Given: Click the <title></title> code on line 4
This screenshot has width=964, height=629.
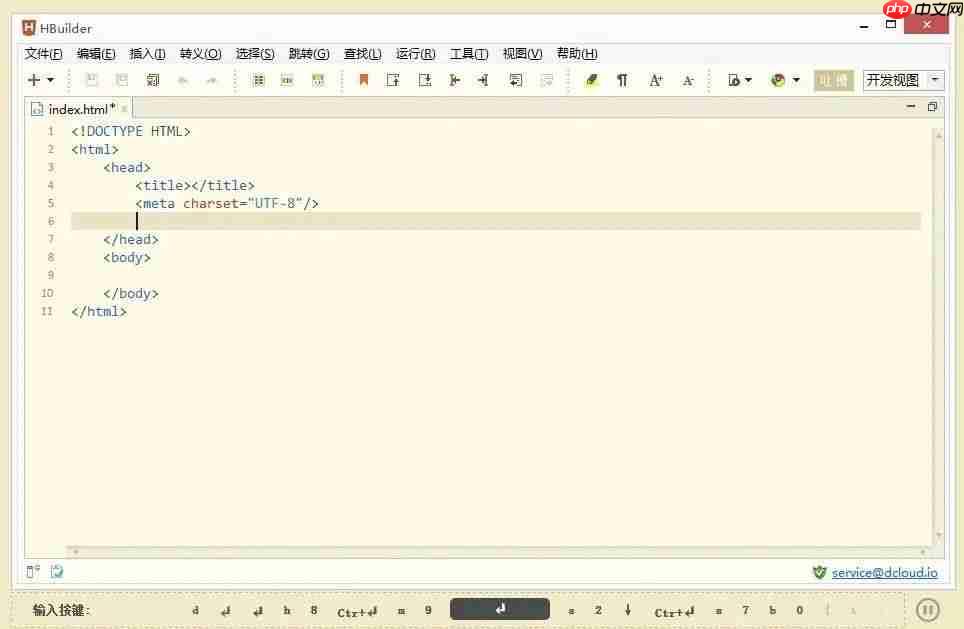Looking at the screenshot, I should [x=195, y=185].
